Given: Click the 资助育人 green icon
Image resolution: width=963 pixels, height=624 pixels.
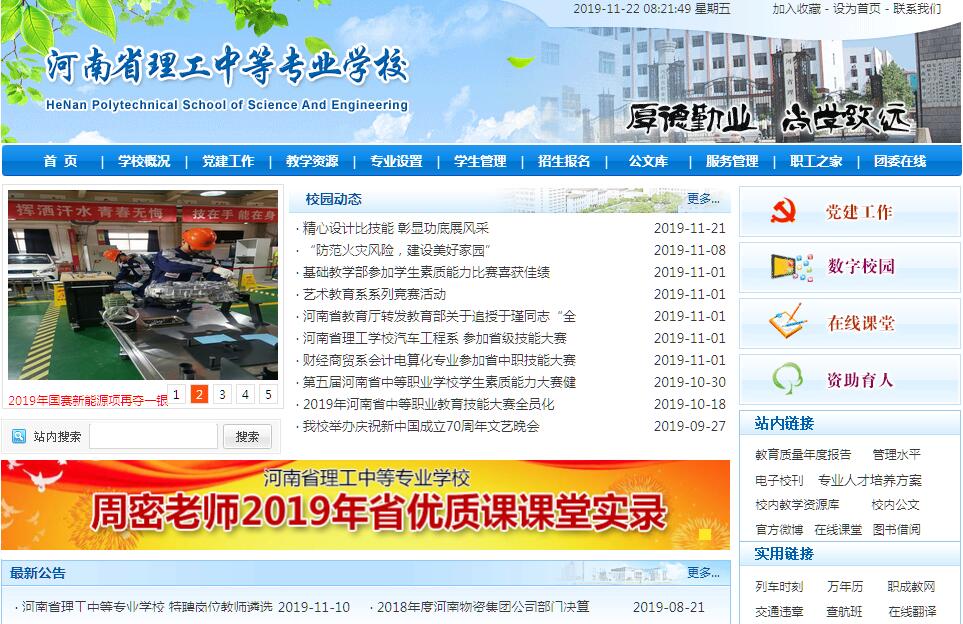Looking at the screenshot, I should click(x=787, y=380).
